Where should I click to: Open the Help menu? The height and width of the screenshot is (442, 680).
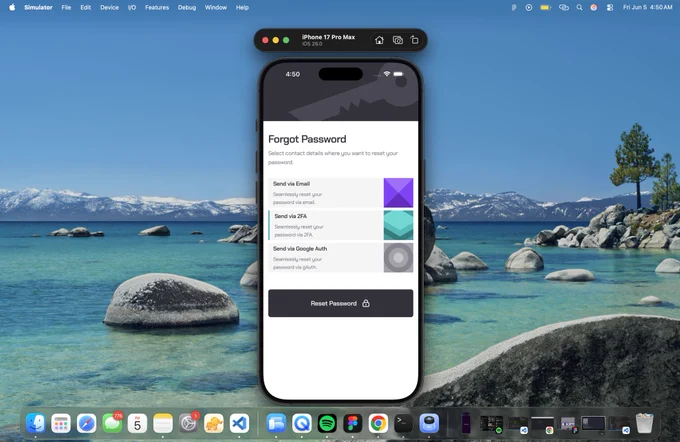pos(242,7)
